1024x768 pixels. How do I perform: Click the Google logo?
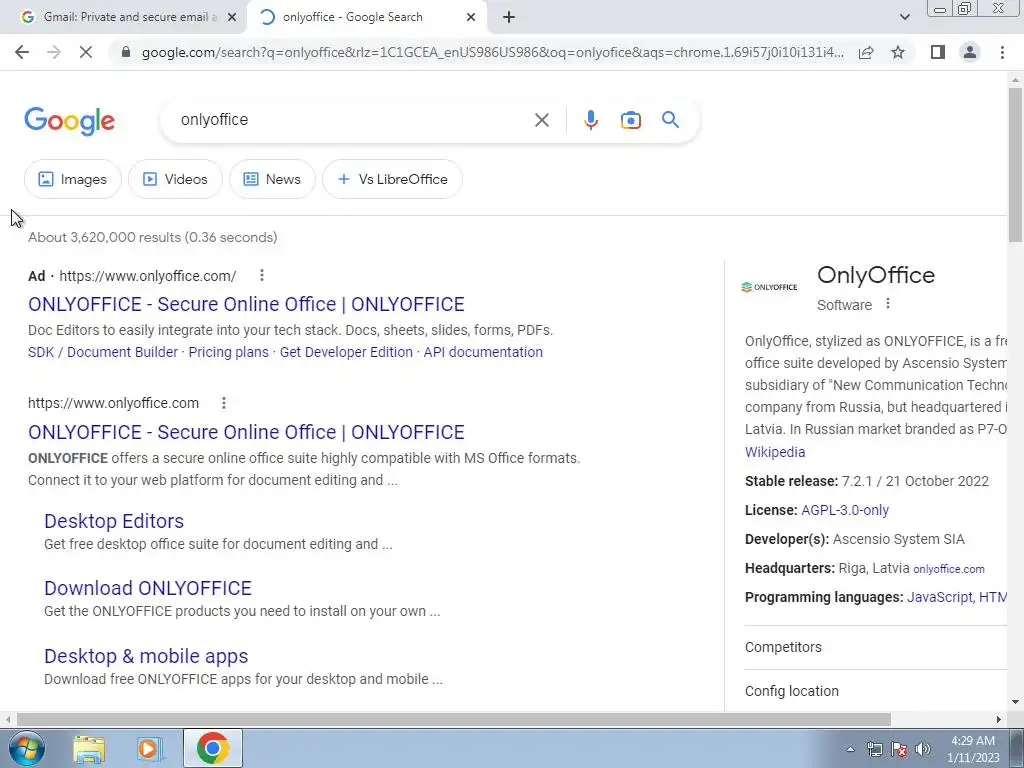click(70, 121)
